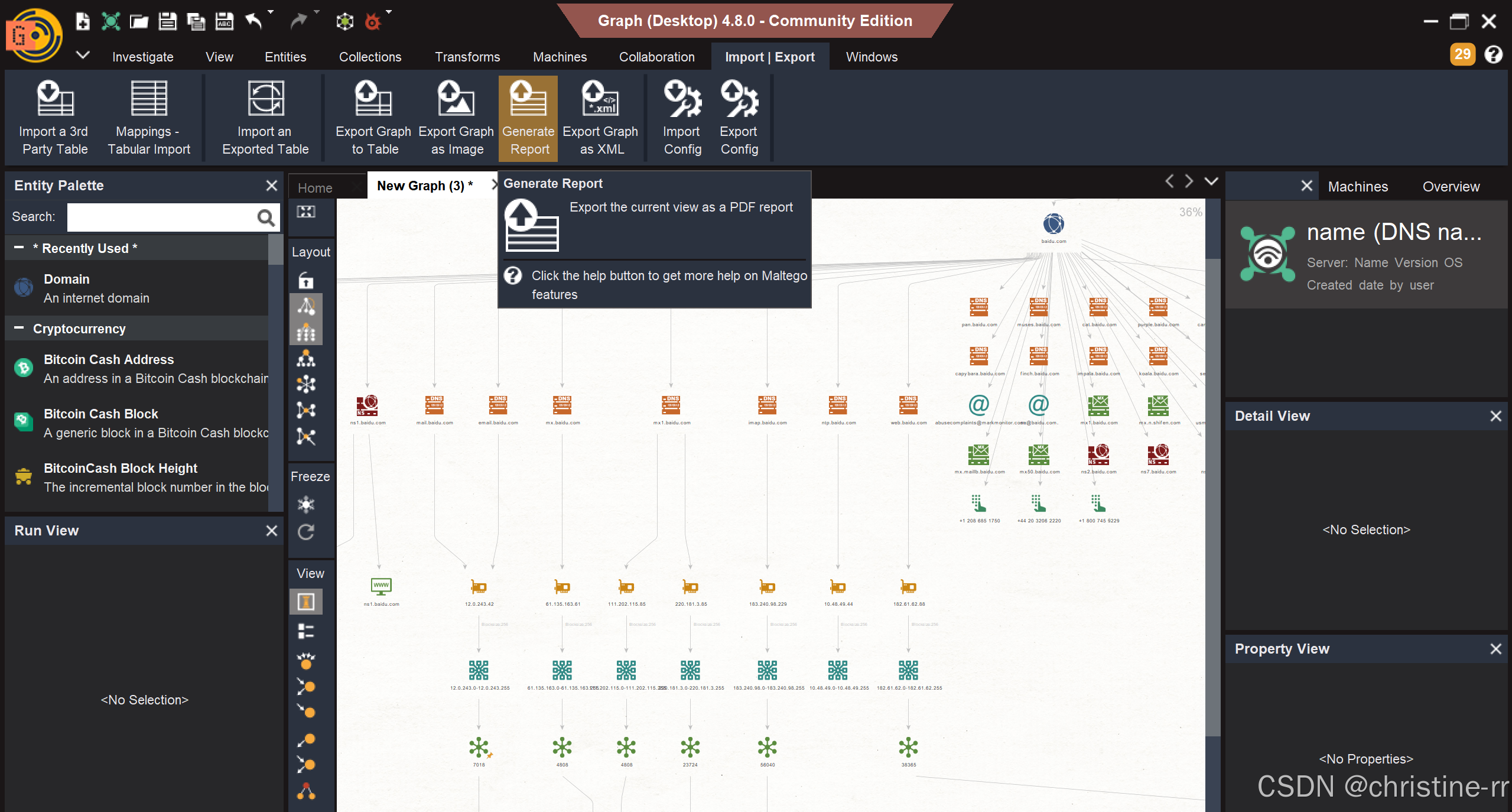Click Import Config icon
1512x812 pixels.
682,99
